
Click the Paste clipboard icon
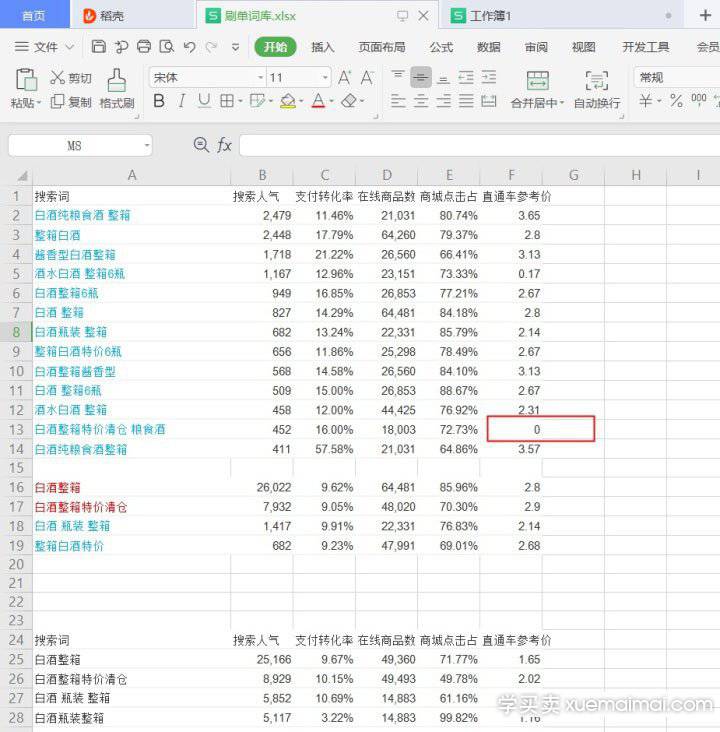point(26,80)
